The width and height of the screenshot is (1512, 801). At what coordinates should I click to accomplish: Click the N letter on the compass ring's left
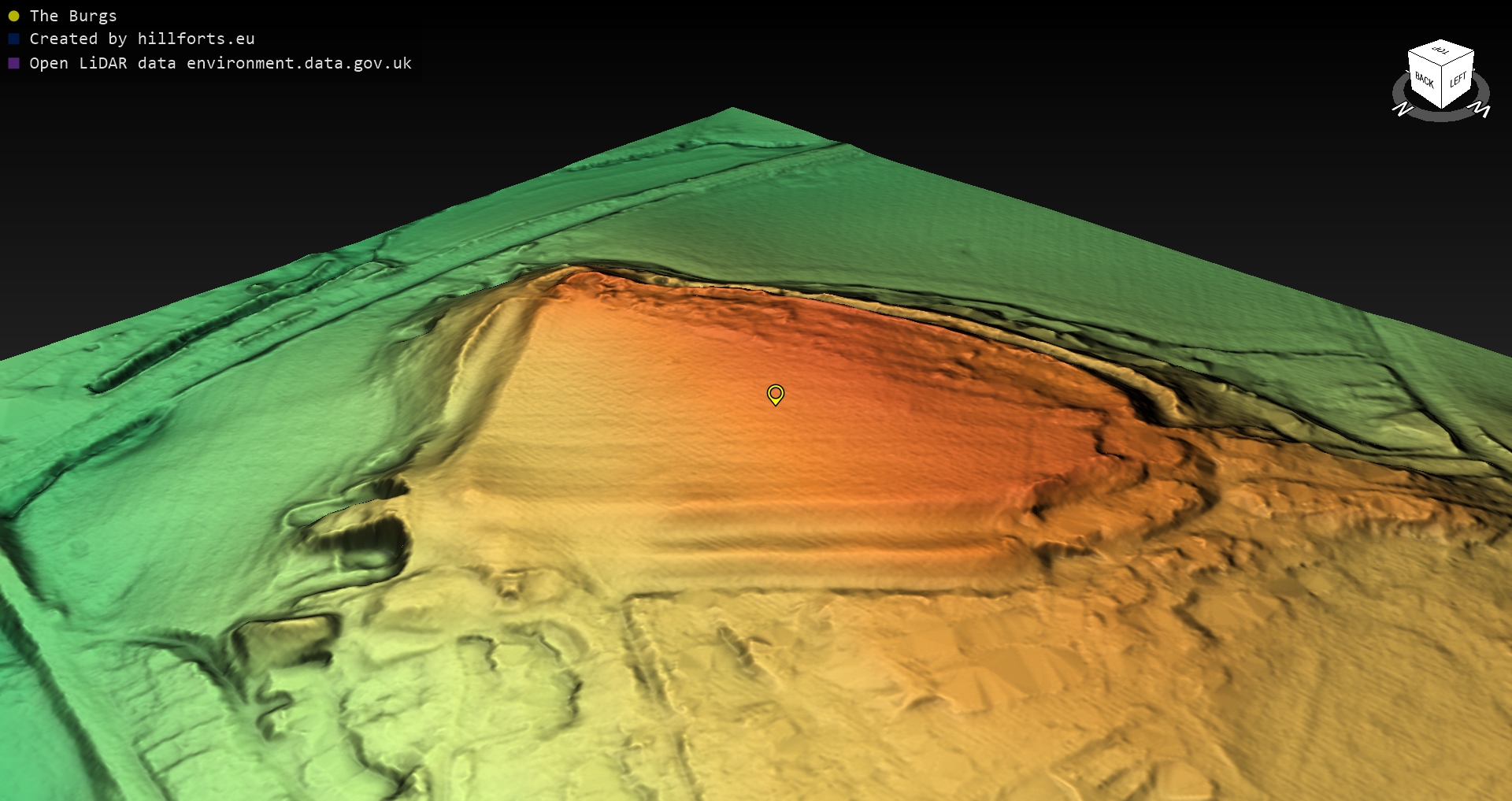click(1403, 109)
